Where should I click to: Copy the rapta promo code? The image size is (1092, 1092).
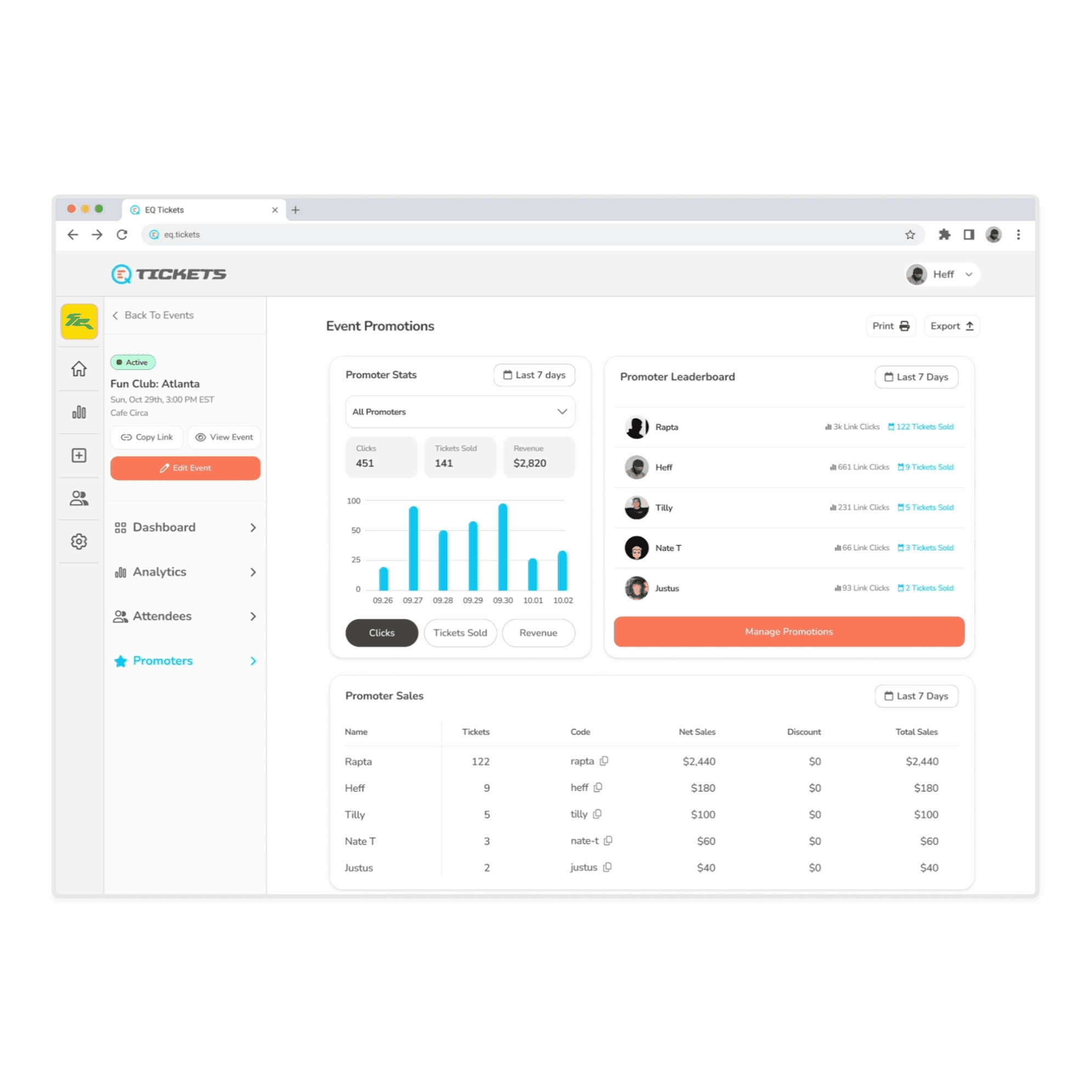pos(604,761)
